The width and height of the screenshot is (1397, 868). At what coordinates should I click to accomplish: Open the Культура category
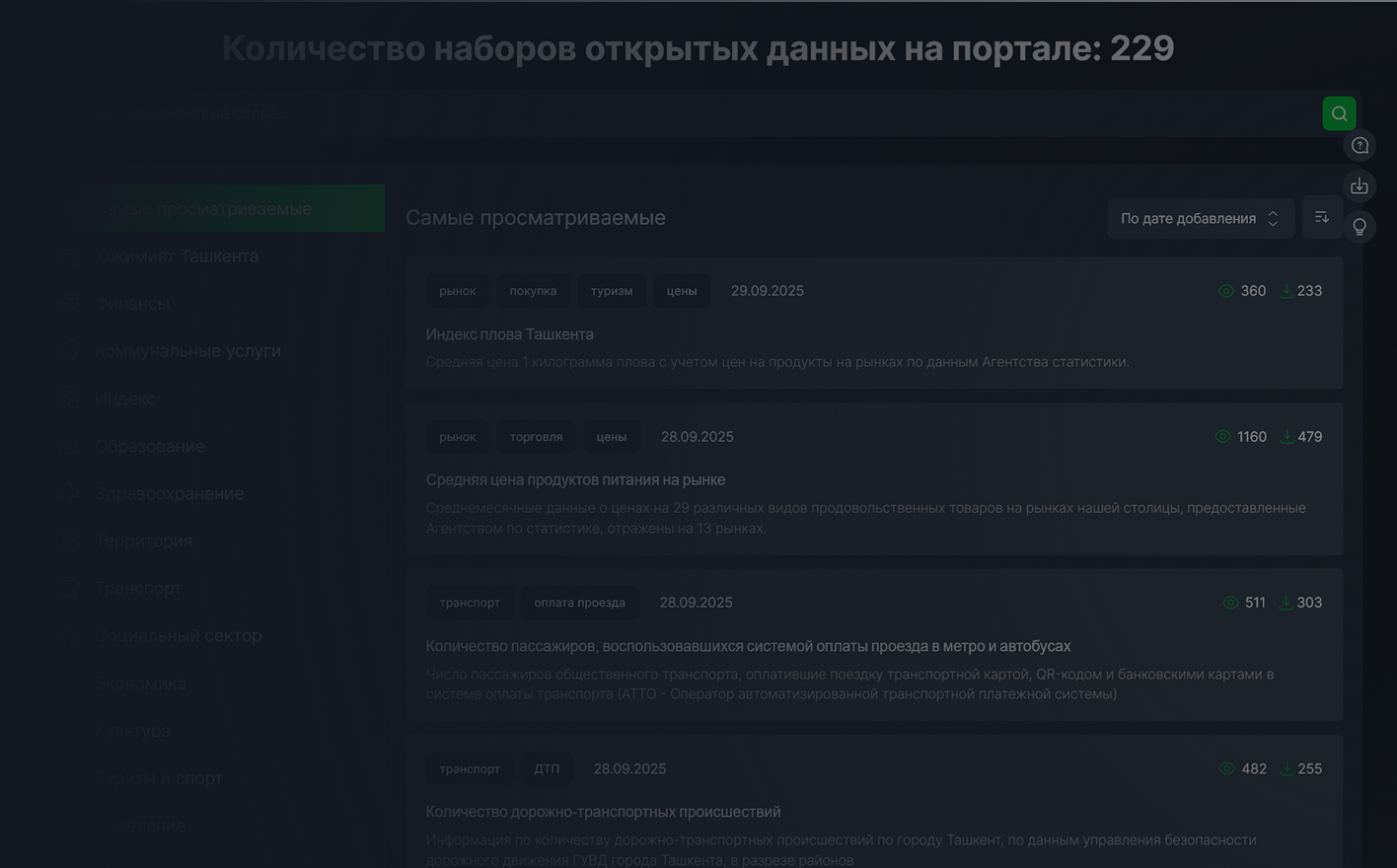coord(133,731)
